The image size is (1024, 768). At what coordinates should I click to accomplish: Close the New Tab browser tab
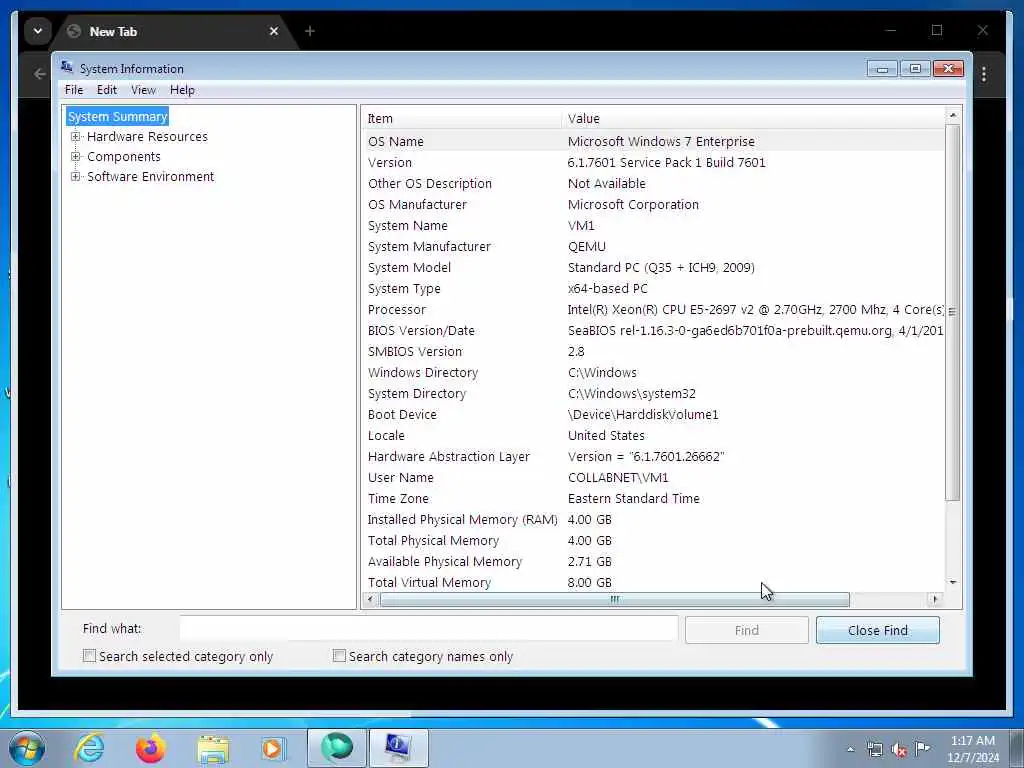click(274, 31)
